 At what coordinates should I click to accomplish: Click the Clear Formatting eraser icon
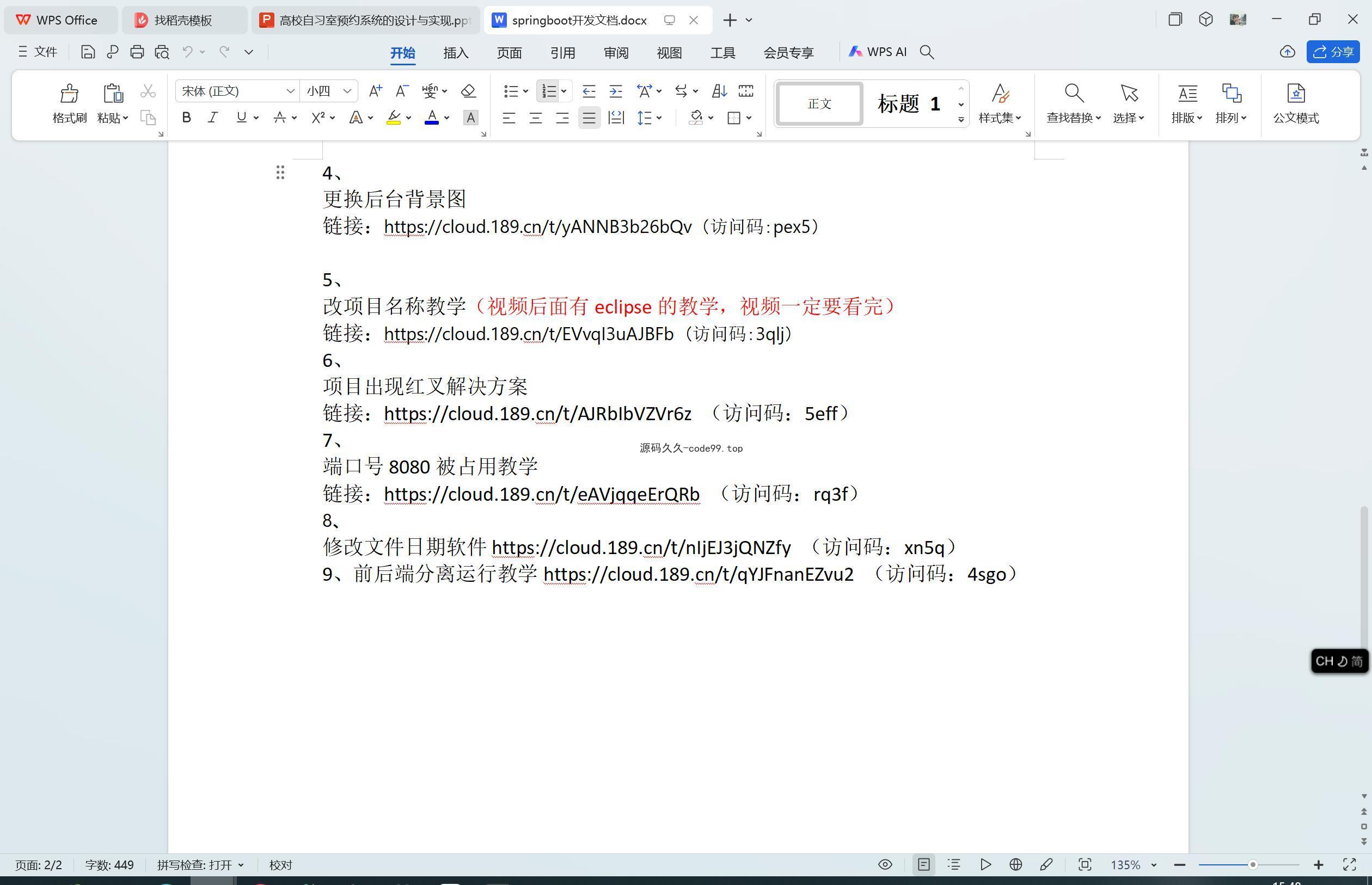point(468,91)
